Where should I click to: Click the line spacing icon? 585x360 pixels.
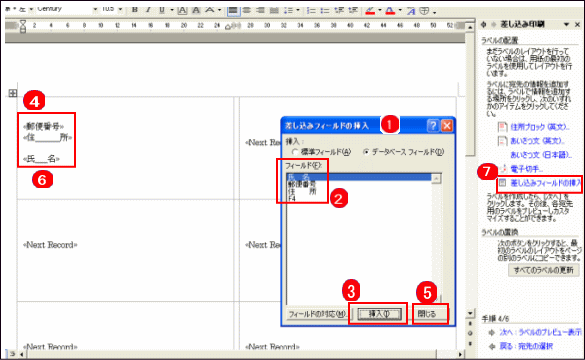(x=288, y=10)
